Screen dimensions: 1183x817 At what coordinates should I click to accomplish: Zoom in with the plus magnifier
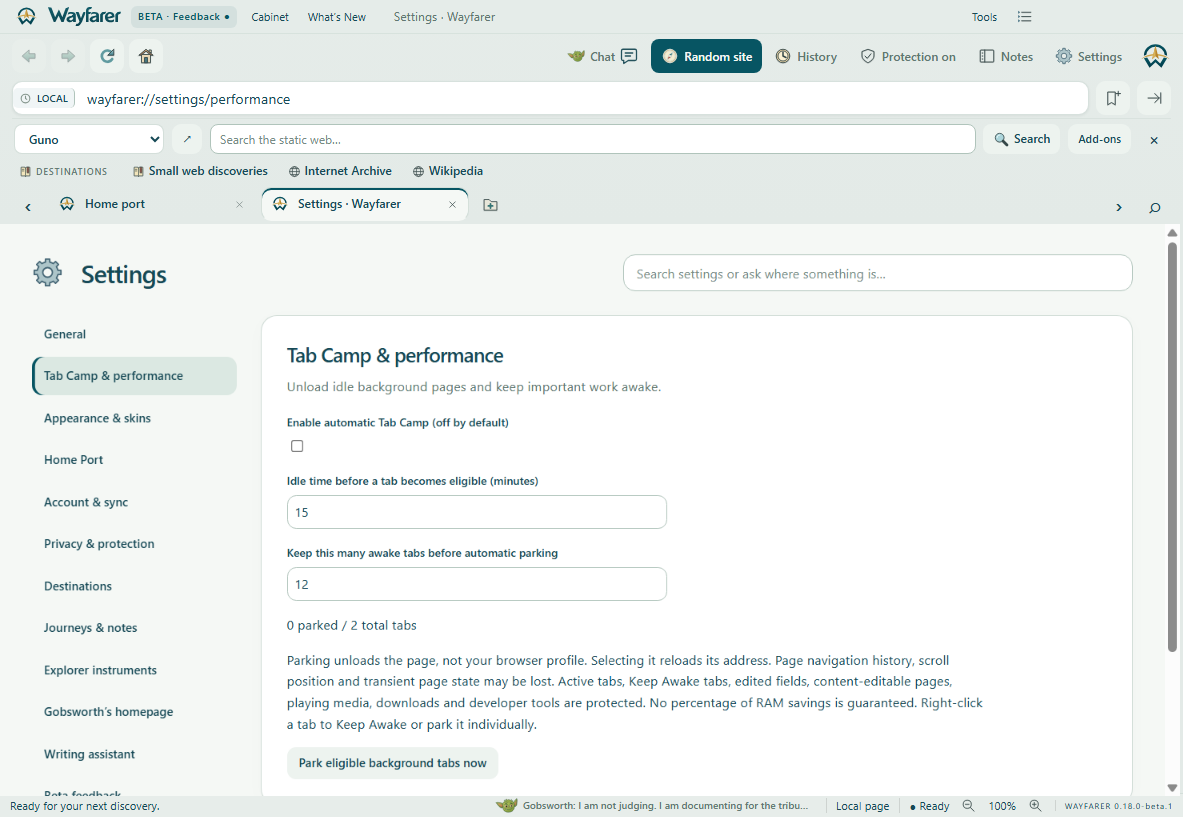[1035, 806]
